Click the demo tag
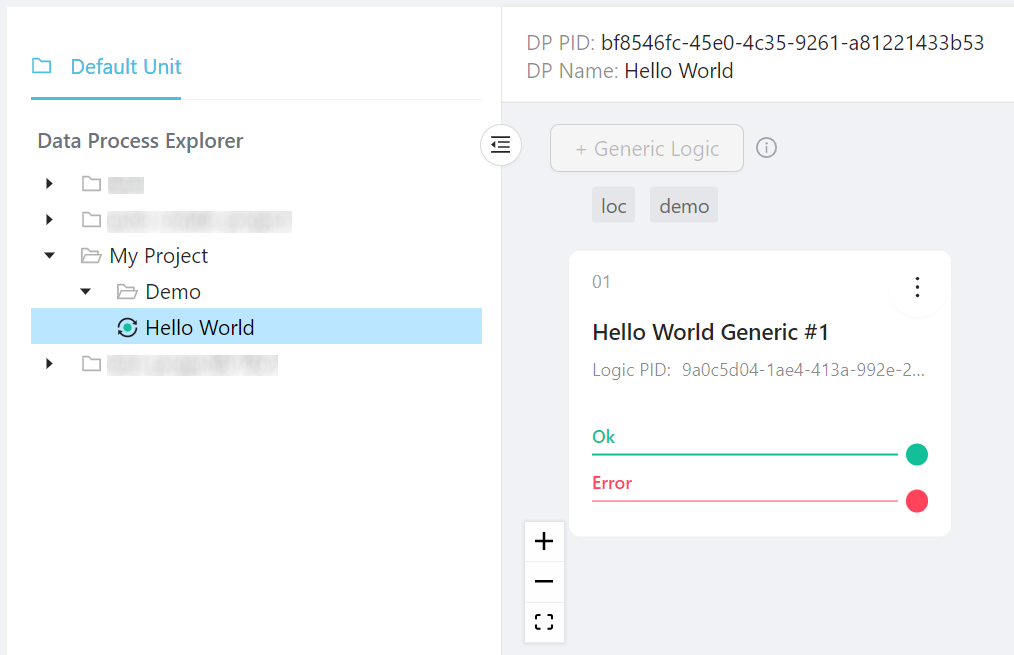The image size is (1014, 655). (684, 206)
